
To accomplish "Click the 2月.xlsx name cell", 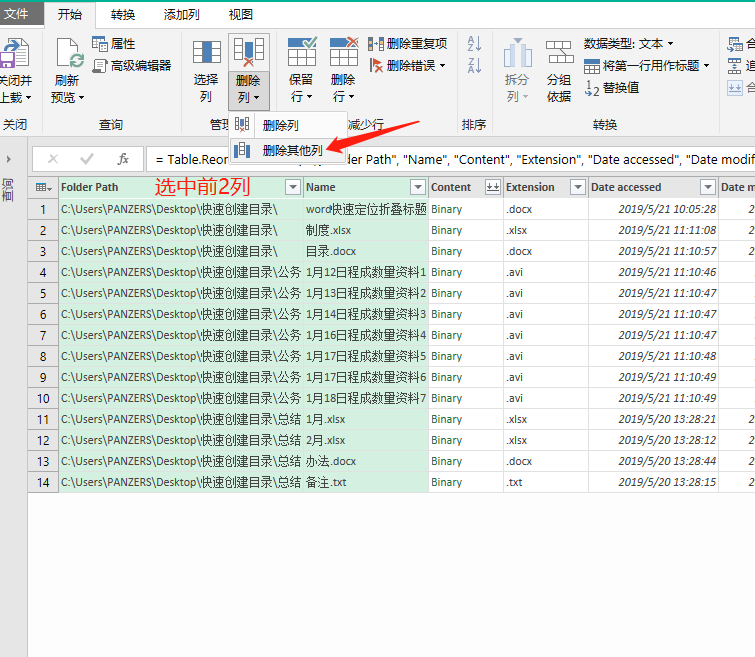I will (x=366, y=440).
